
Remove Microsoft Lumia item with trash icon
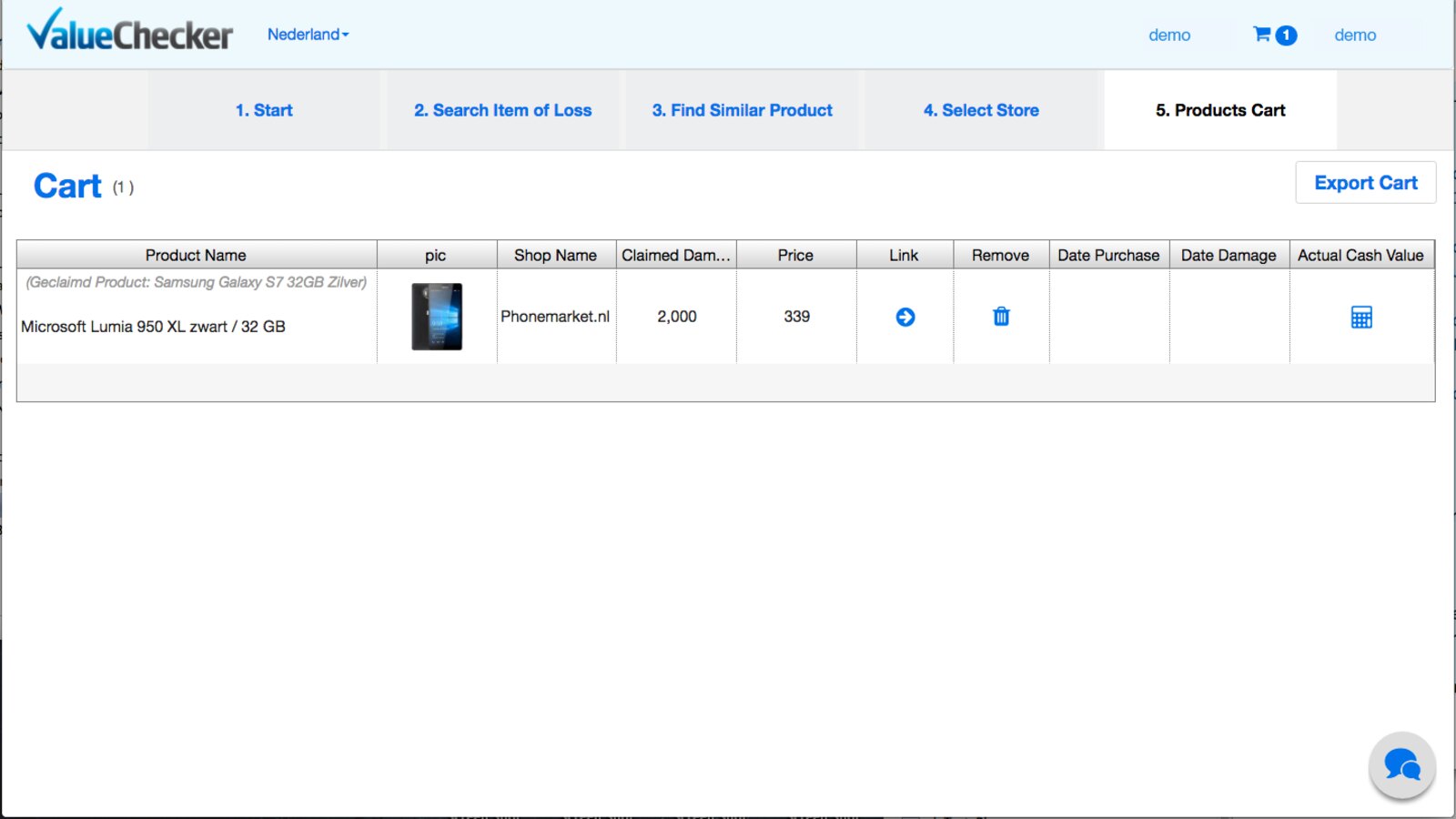pyautogui.click(x=1001, y=316)
